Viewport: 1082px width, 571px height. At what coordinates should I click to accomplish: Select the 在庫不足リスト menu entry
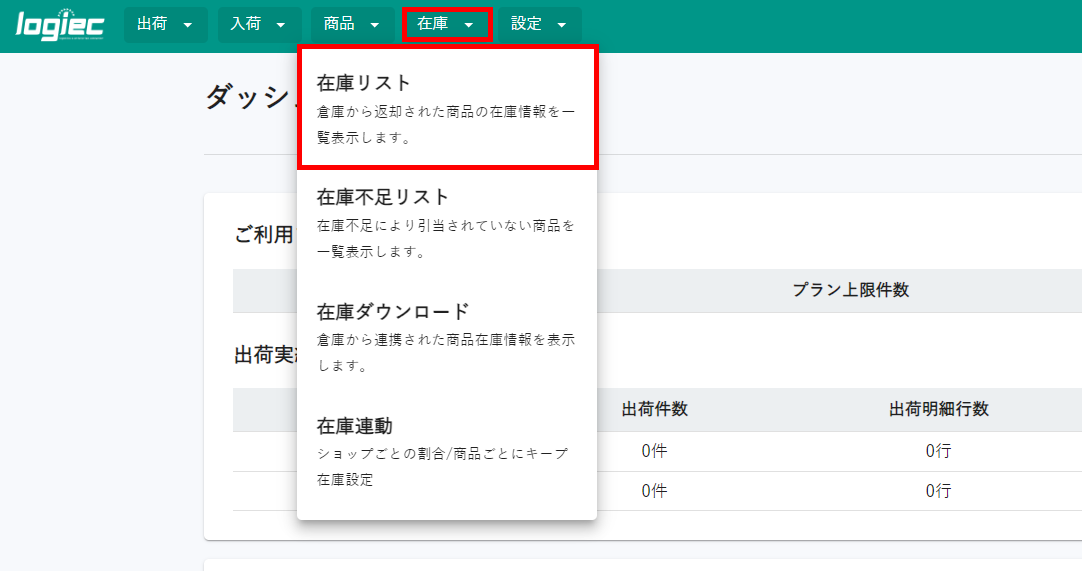383,197
